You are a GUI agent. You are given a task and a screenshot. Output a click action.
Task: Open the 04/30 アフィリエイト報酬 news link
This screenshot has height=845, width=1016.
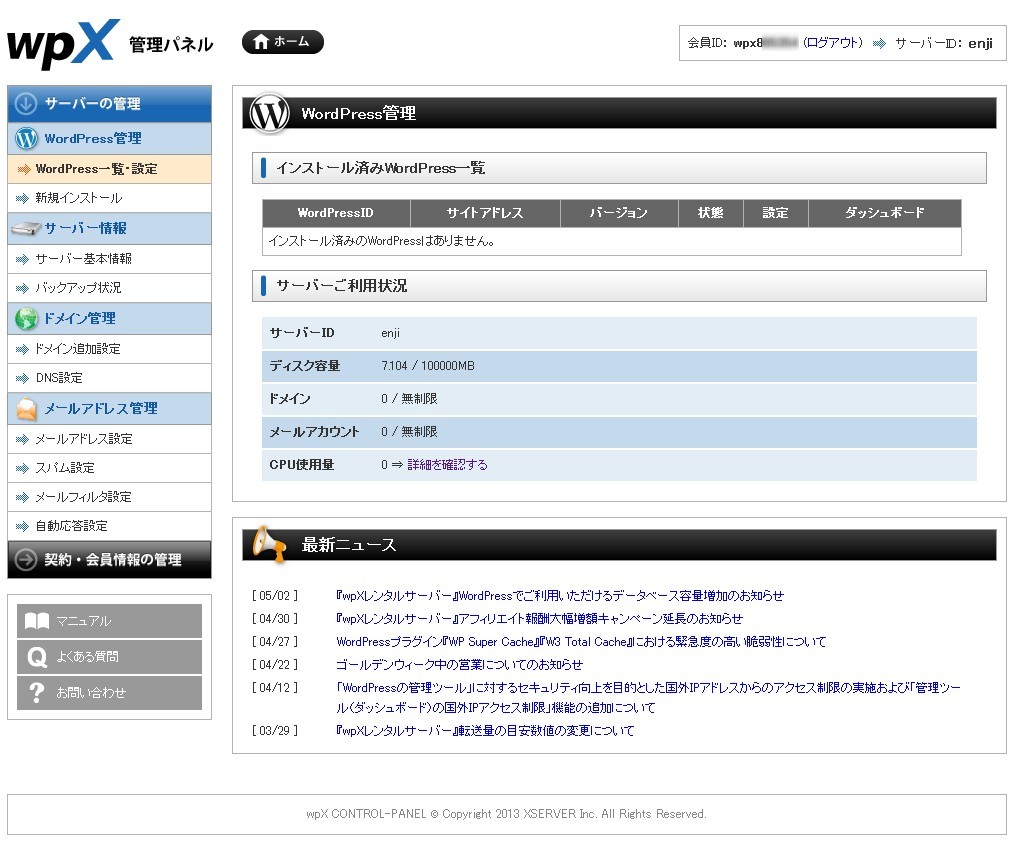tap(539, 618)
